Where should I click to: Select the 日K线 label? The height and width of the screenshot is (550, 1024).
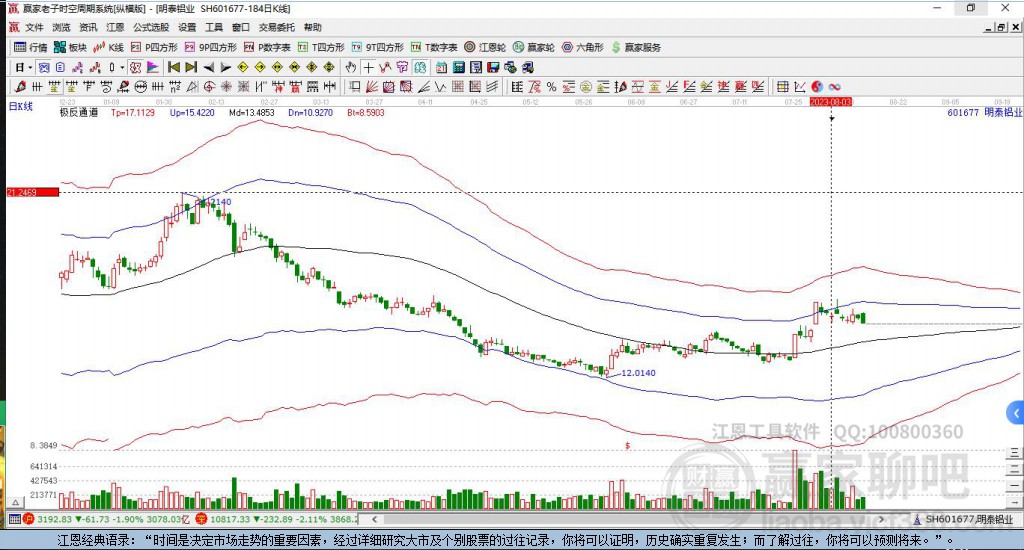click(x=20, y=106)
